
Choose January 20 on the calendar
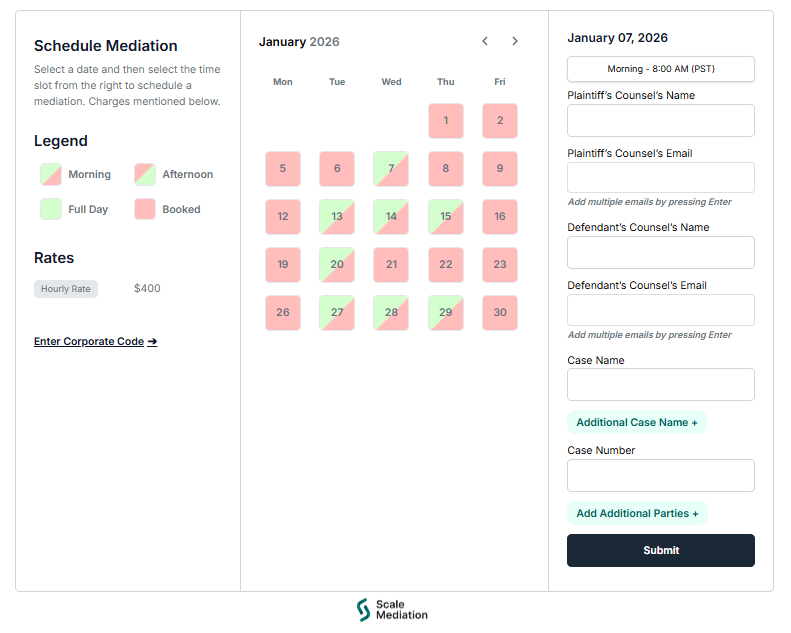pos(337,265)
